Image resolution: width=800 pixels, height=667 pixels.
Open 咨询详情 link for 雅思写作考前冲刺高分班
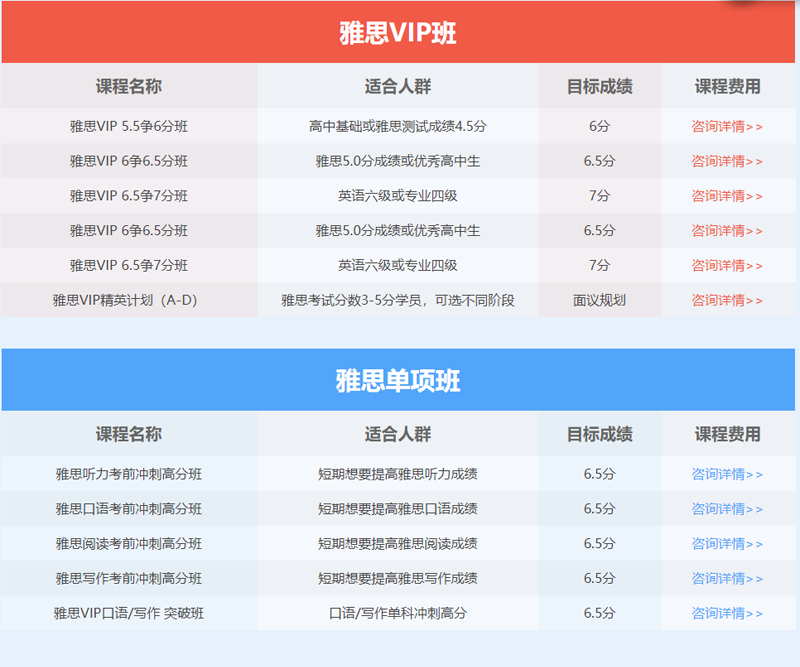coord(727,578)
